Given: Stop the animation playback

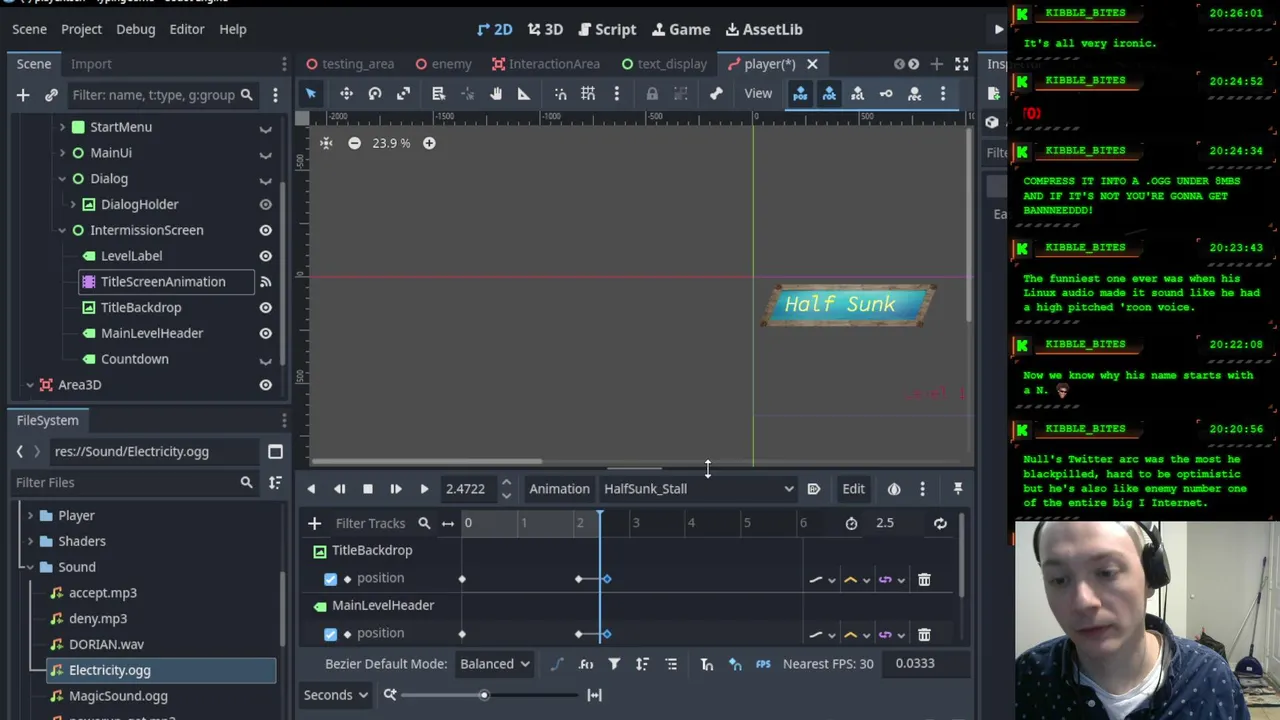Looking at the screenshot, I should point(368,489).
